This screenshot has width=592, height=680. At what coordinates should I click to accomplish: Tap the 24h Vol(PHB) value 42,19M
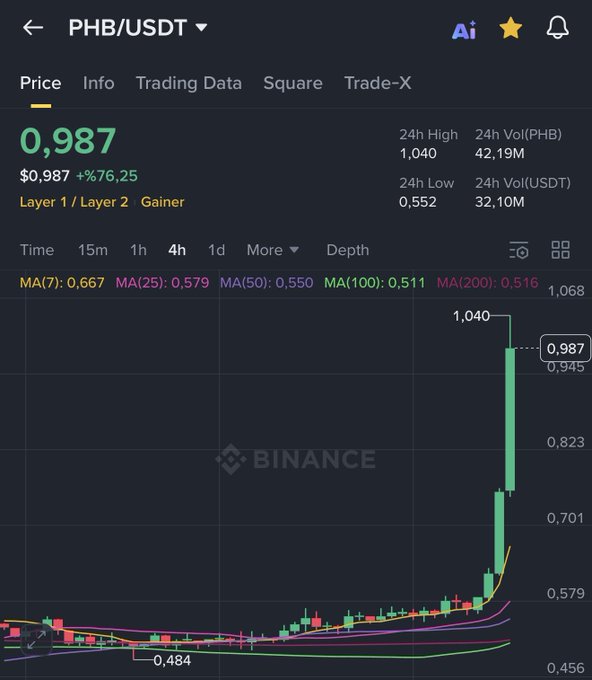(x=500, y=154)
